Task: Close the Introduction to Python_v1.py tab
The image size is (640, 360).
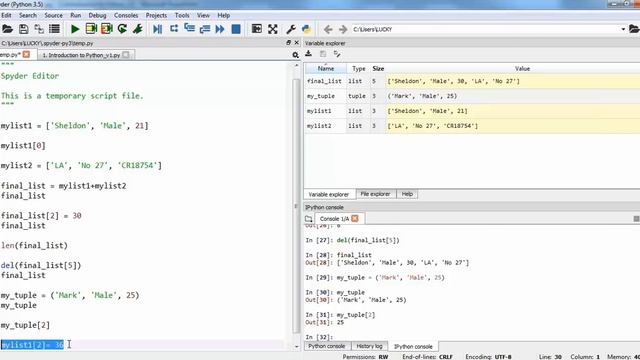Action: pyautogui.click(x=126, y=55)
